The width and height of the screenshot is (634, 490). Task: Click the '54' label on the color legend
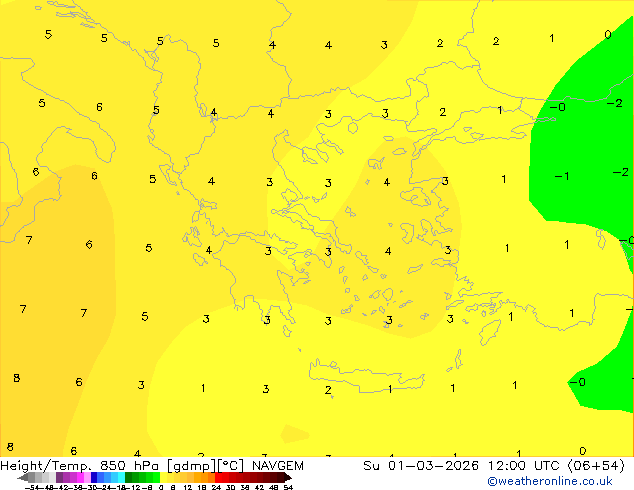(288, 487)
